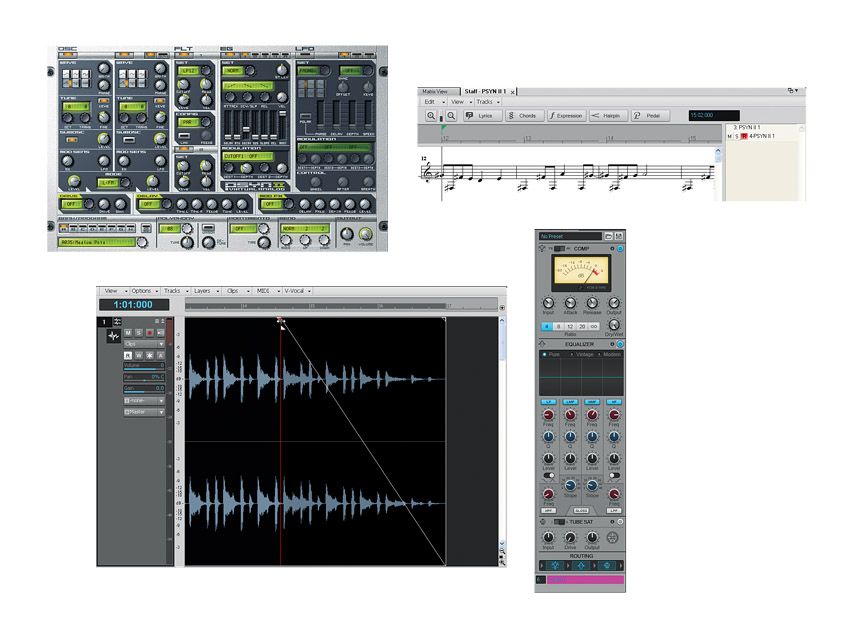Viewport: 850px width, 638px height.
Task: Select the Chords tool in Staff view
Action: 524,115
